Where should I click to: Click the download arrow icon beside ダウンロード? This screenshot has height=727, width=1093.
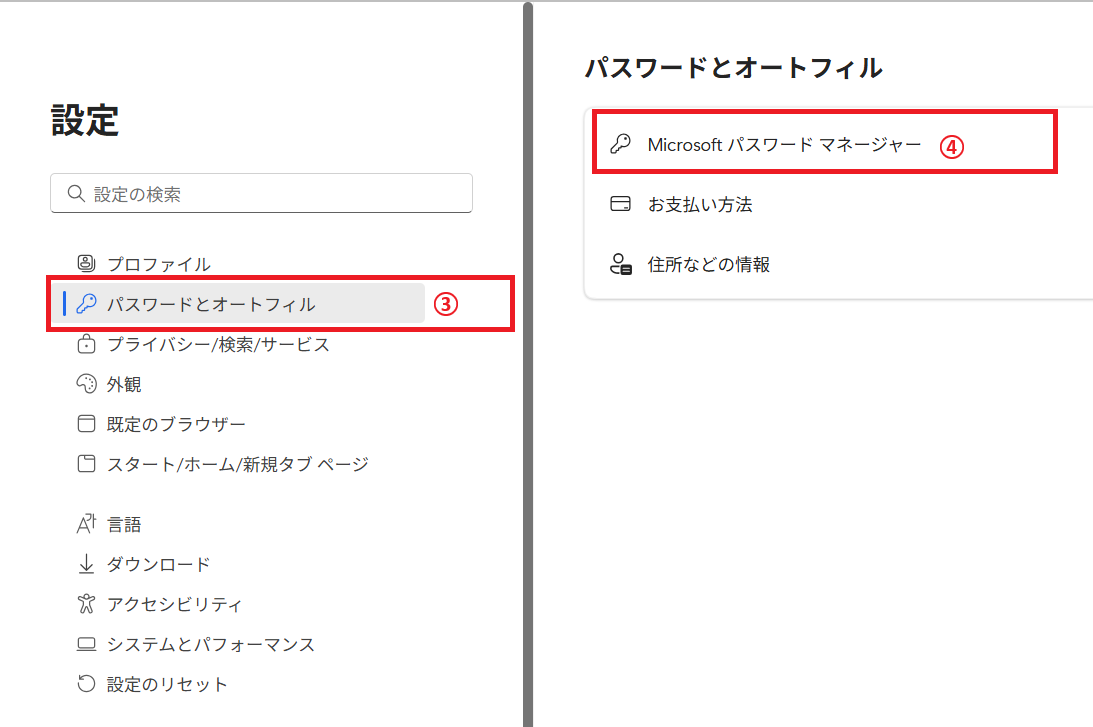(x=86, y=564)
